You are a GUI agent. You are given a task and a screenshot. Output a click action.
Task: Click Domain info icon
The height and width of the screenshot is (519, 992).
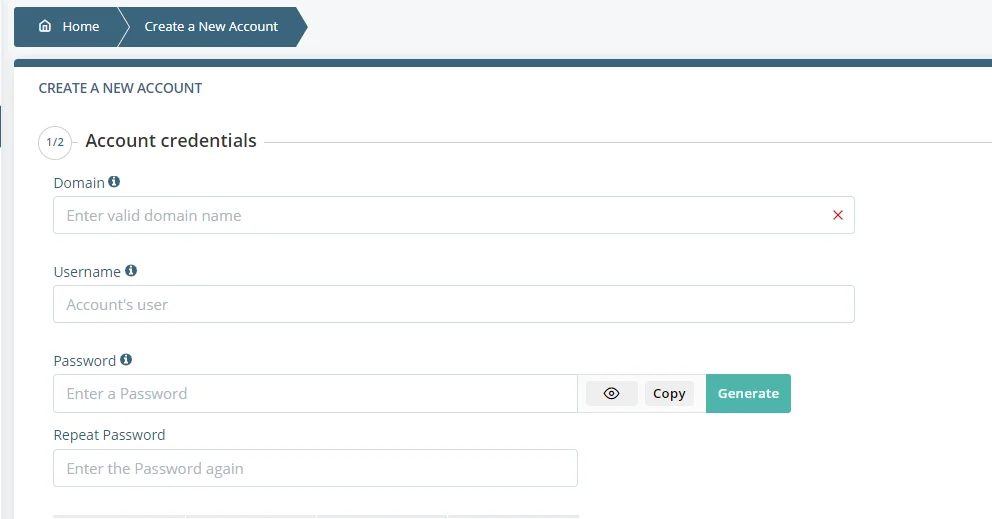pyautogui.click(x=114, y=182)
